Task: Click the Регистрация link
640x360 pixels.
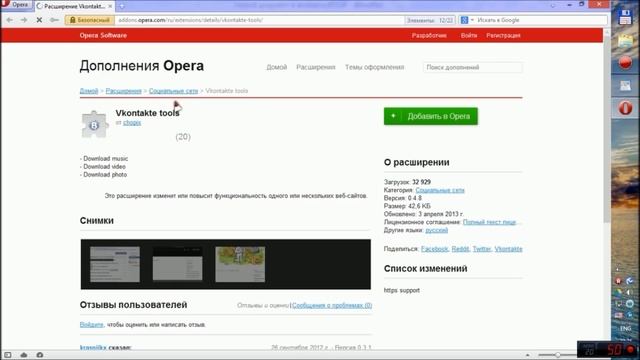Action: pos(503,36)
